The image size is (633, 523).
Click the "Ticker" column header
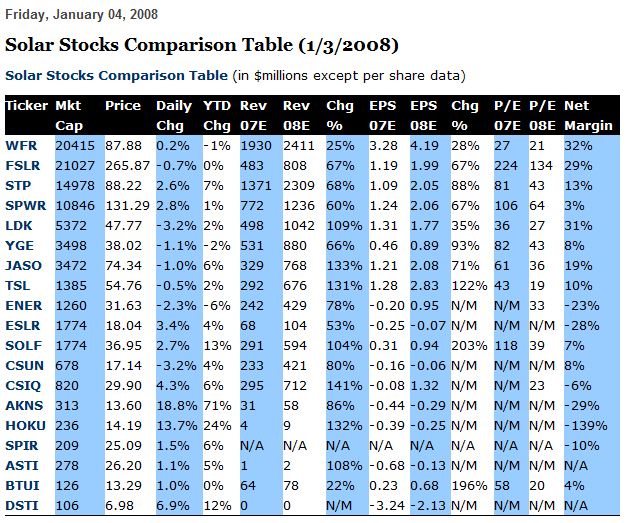click(26, 105)
